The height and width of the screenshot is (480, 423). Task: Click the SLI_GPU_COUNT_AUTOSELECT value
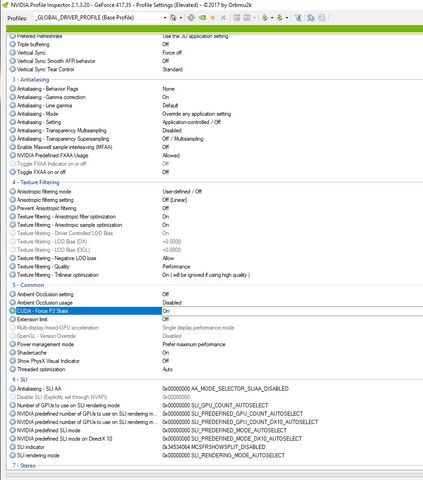point(215,405)
